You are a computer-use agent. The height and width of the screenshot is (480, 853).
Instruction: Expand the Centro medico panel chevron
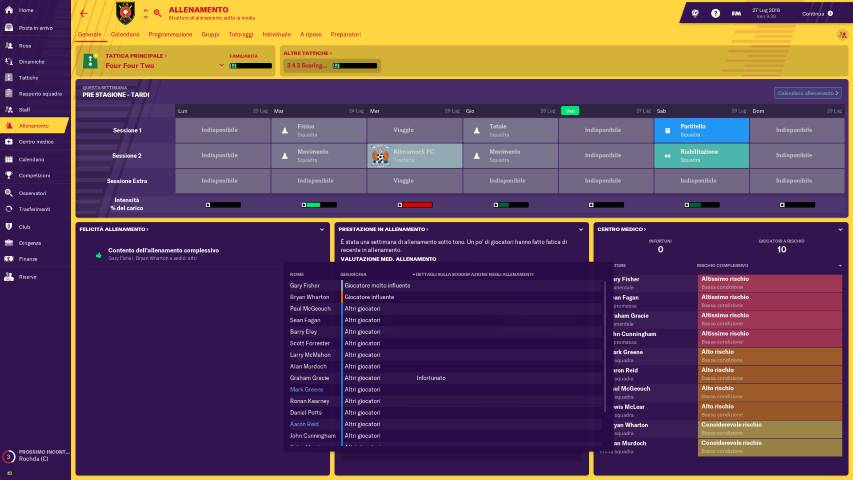tap(841, 229)
